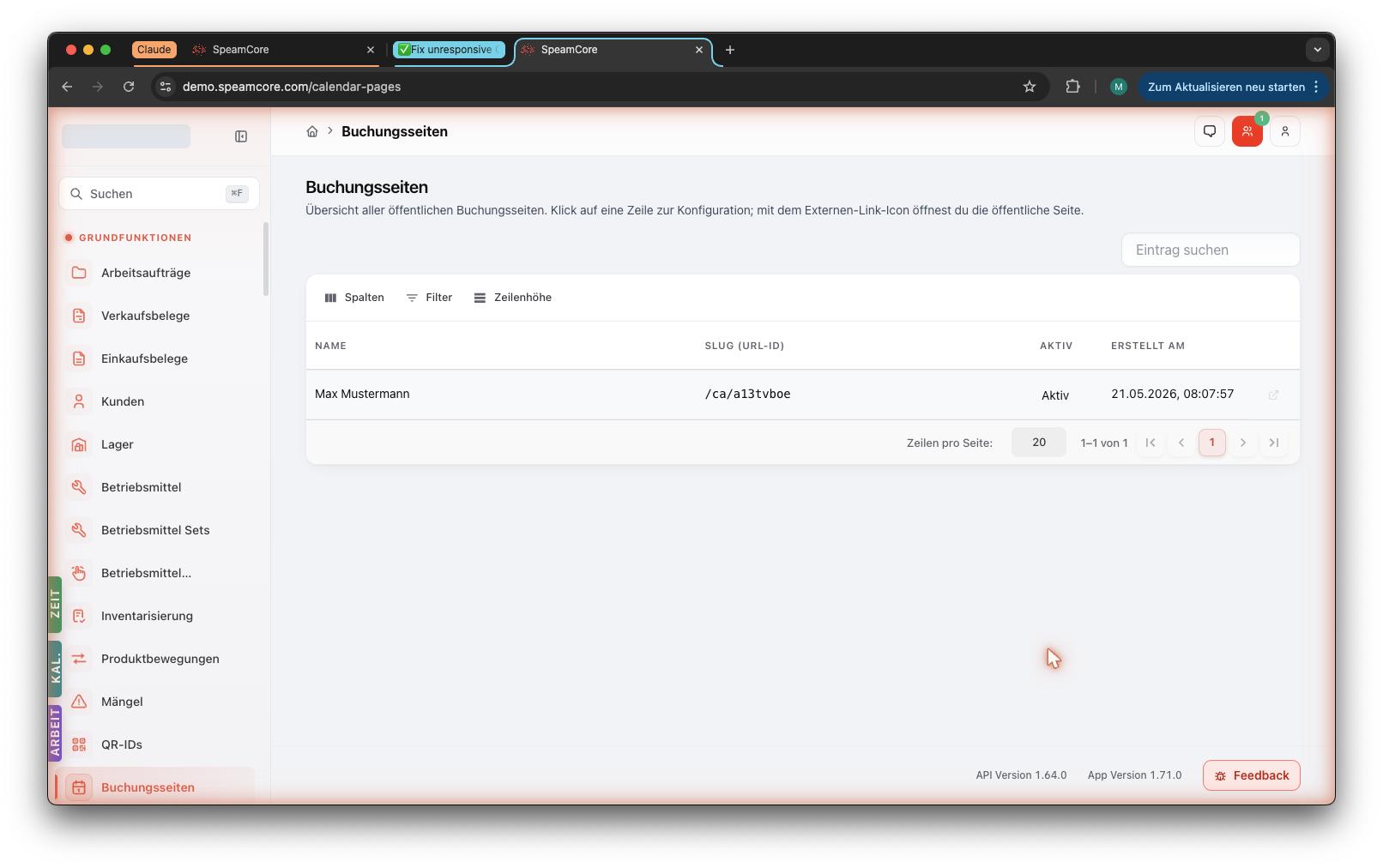Open Spalten column visibility options
Viewport: 1383px width, 868px height.
pyautogui.click(x=354, y=298)
